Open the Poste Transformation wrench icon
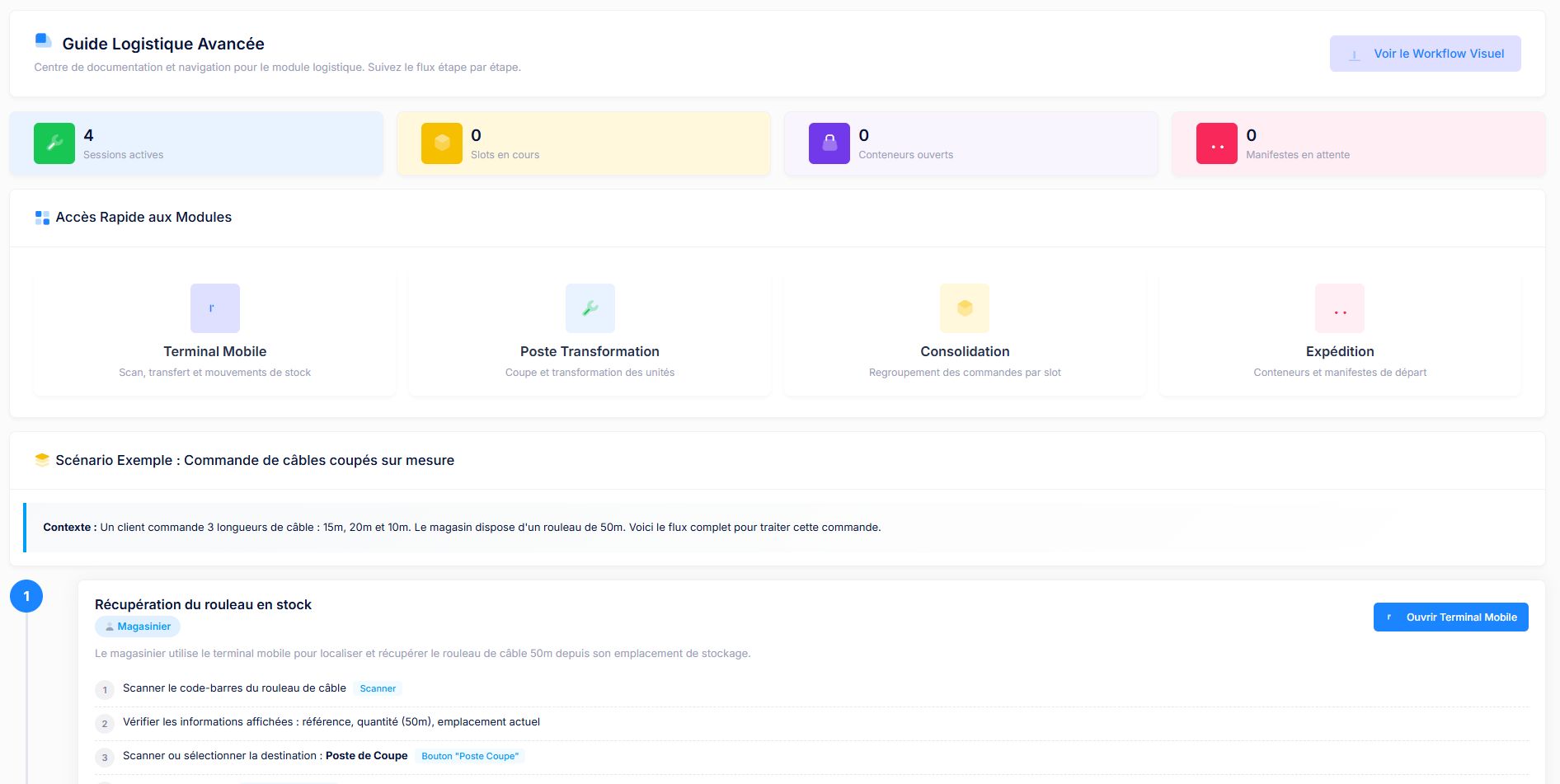Viewport: 1560px width, 784px height. (590, 308)
